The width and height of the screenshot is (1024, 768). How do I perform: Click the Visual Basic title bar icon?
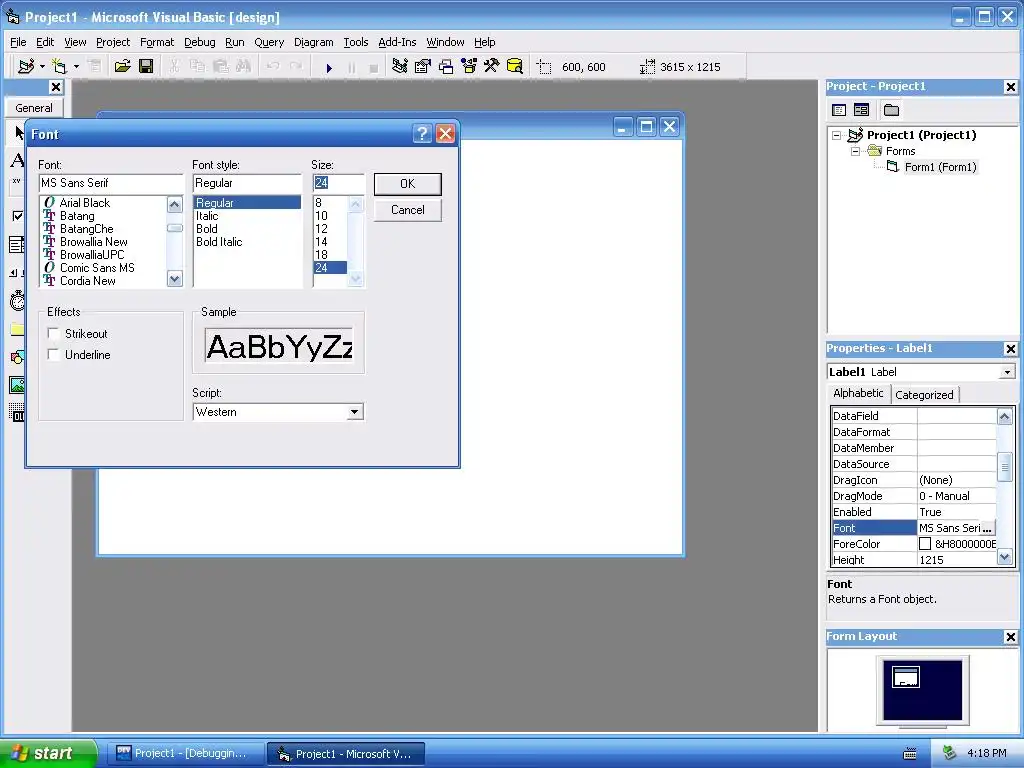pyautogui.click(x=12, y=16)
